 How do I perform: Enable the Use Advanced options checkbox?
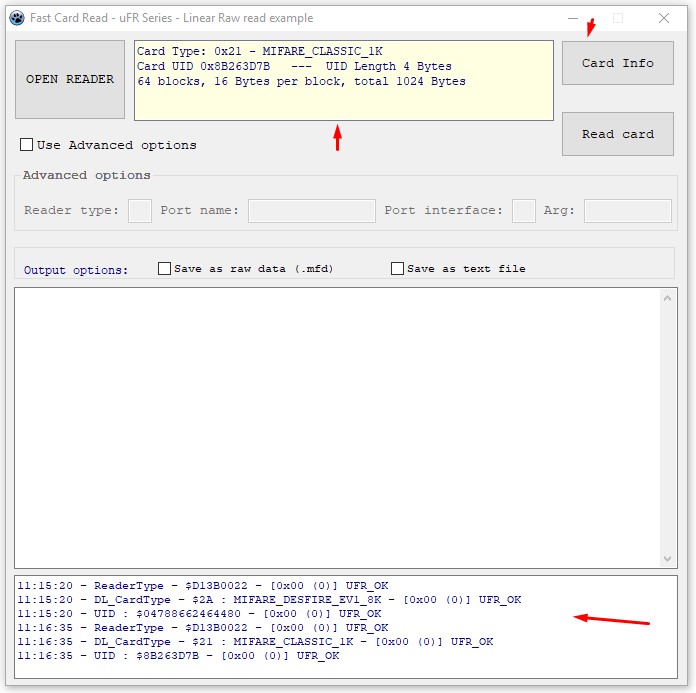pos(27,145)
